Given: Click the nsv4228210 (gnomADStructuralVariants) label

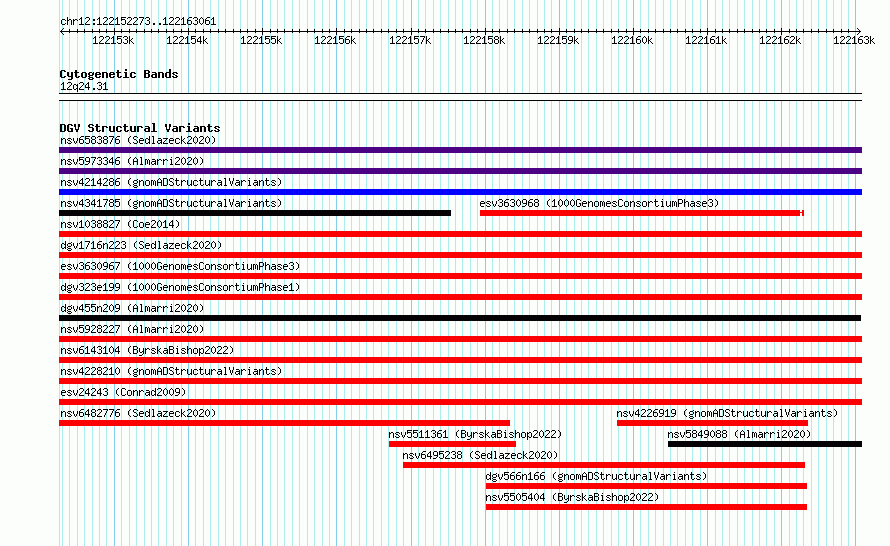Looking at the screenshot, I should [x=171, y=371].
